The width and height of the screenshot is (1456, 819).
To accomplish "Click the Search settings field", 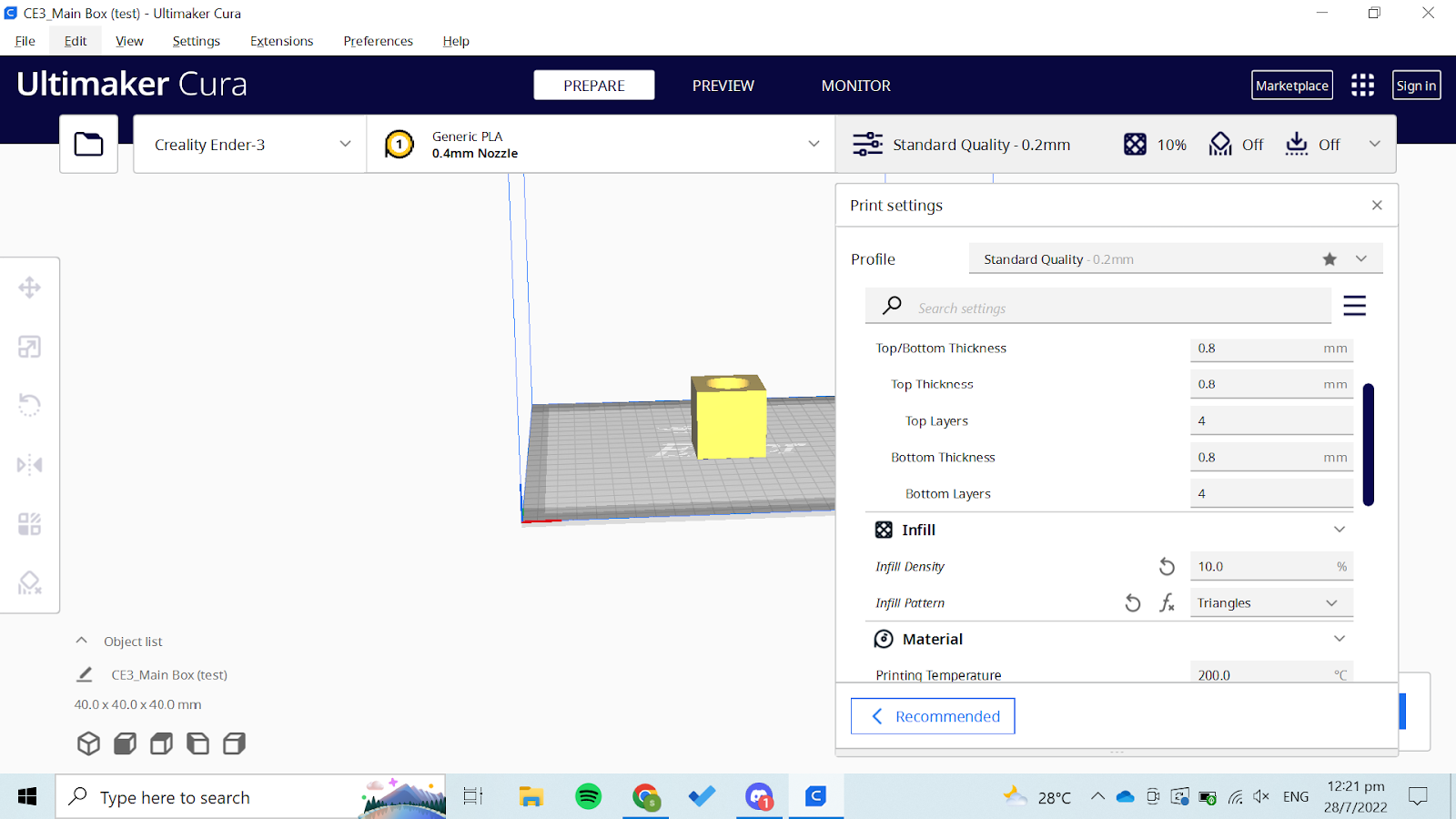I will tap(1098, 306).
